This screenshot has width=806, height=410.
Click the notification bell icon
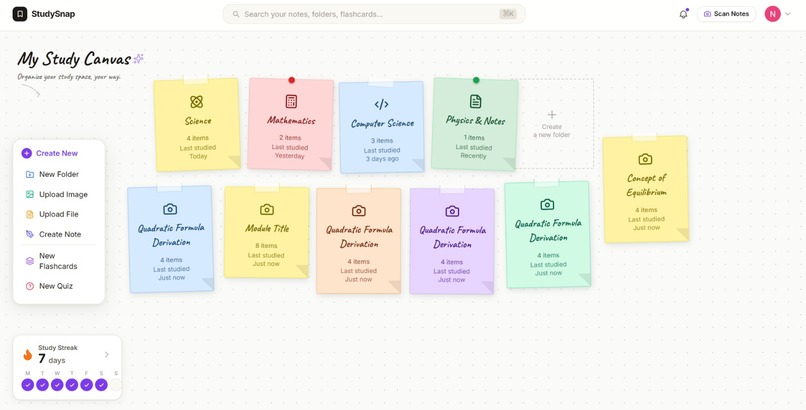683,14
